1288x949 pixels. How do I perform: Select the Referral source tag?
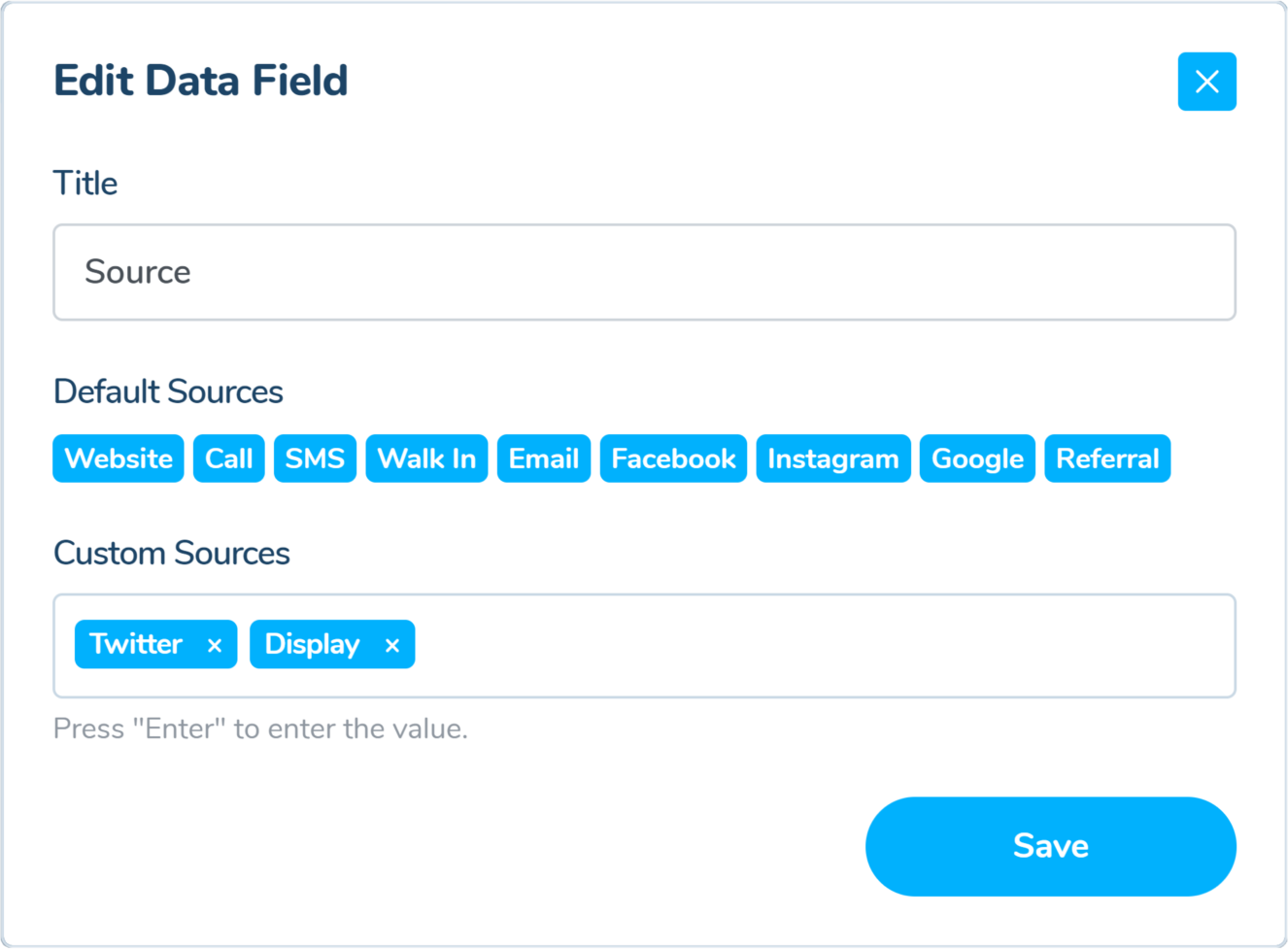1107,458
